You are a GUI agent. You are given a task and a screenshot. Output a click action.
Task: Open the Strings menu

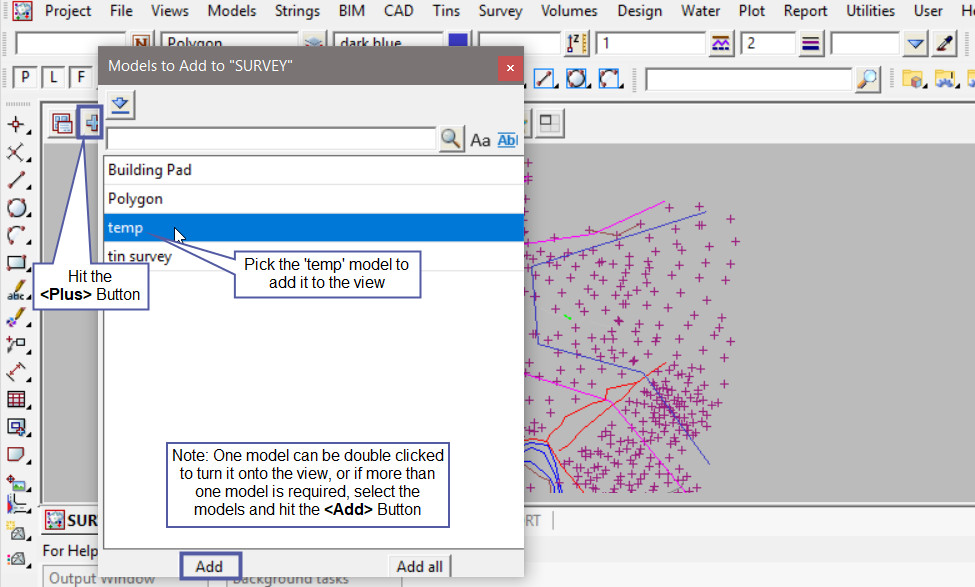[296, 11]
